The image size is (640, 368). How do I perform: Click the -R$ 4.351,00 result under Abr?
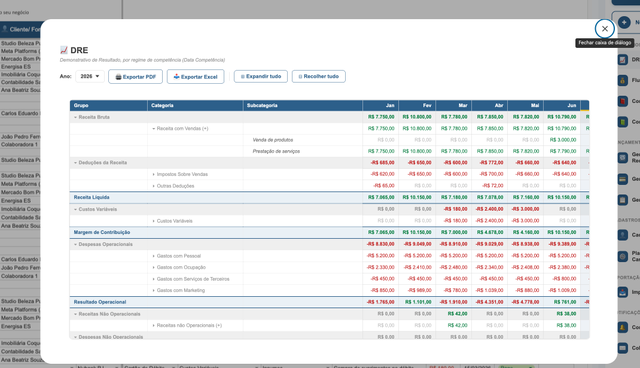489,302
